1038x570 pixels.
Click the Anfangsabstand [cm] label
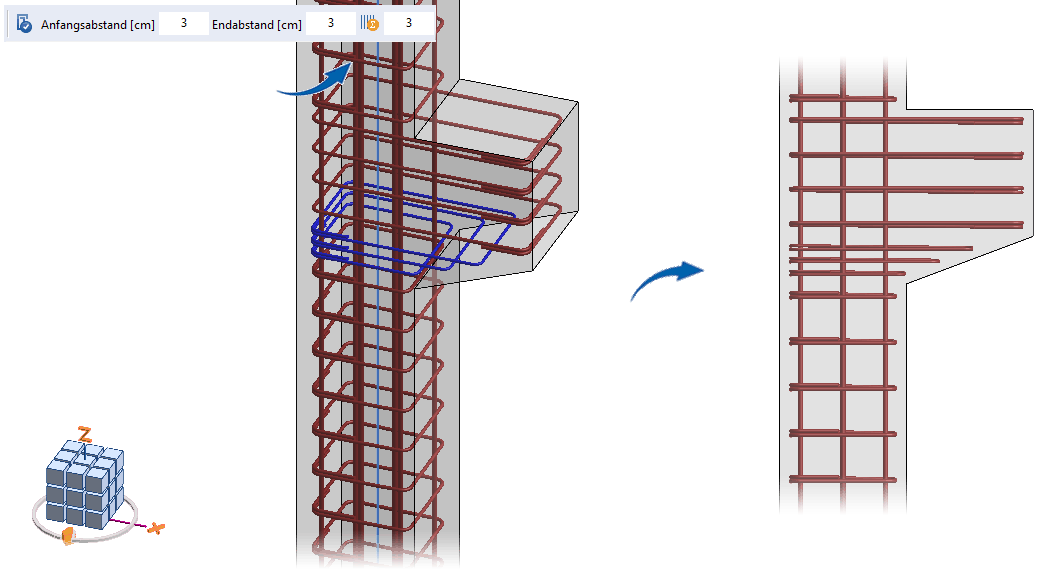pos(98,25)
